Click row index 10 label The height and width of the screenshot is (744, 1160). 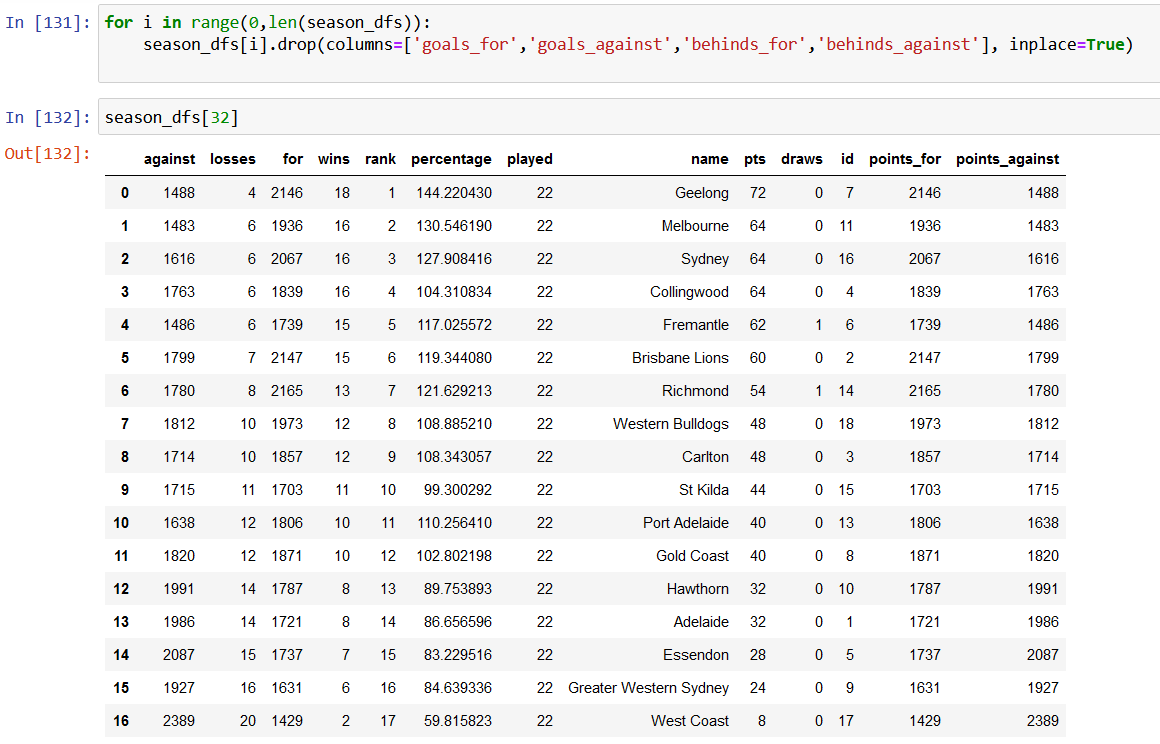pyautogui.click(x=121, y=523)
